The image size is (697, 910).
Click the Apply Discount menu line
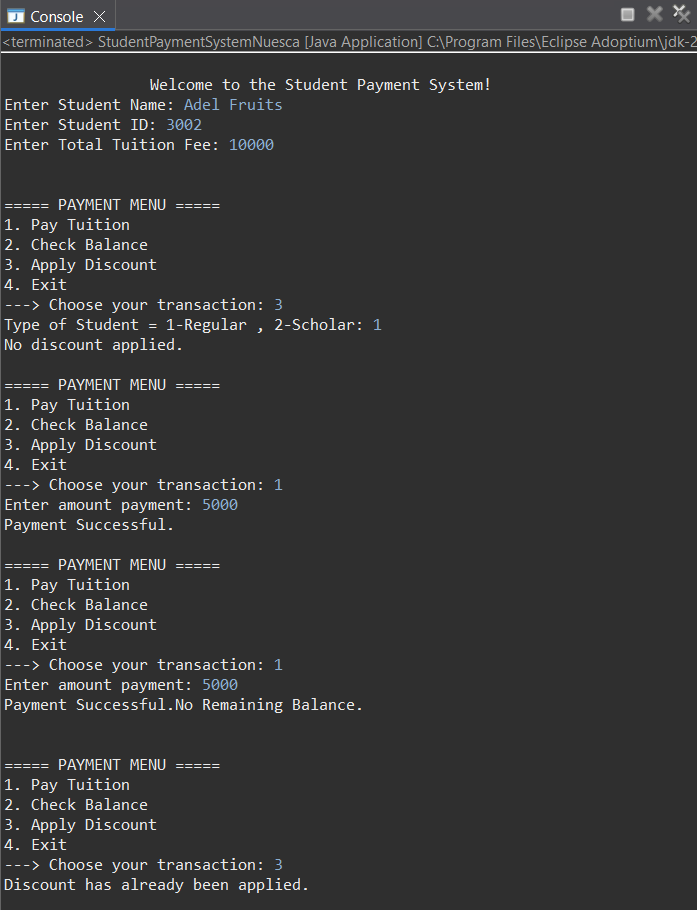pos(78,264)
